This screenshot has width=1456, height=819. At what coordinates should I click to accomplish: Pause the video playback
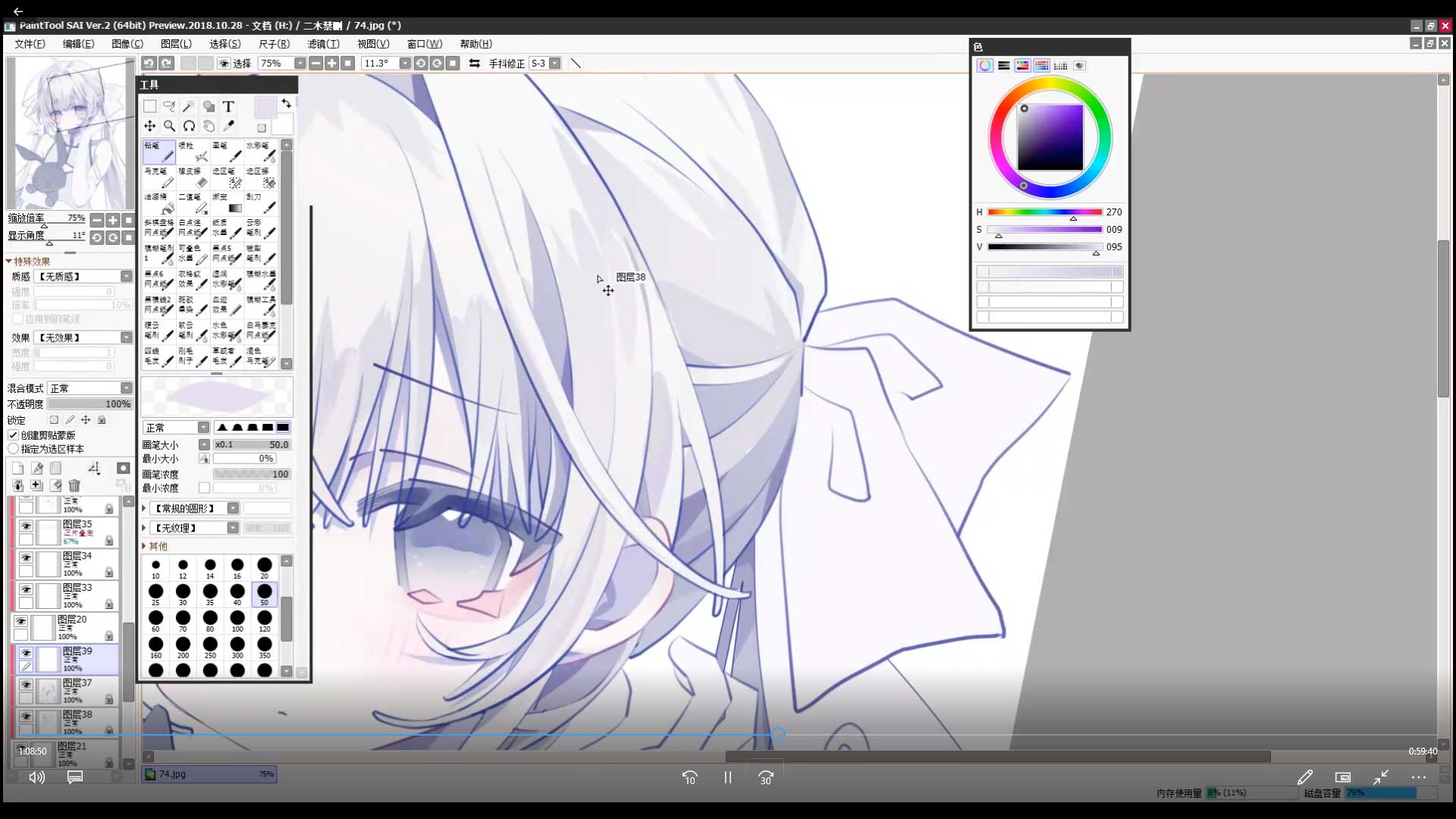coord(727,777)
